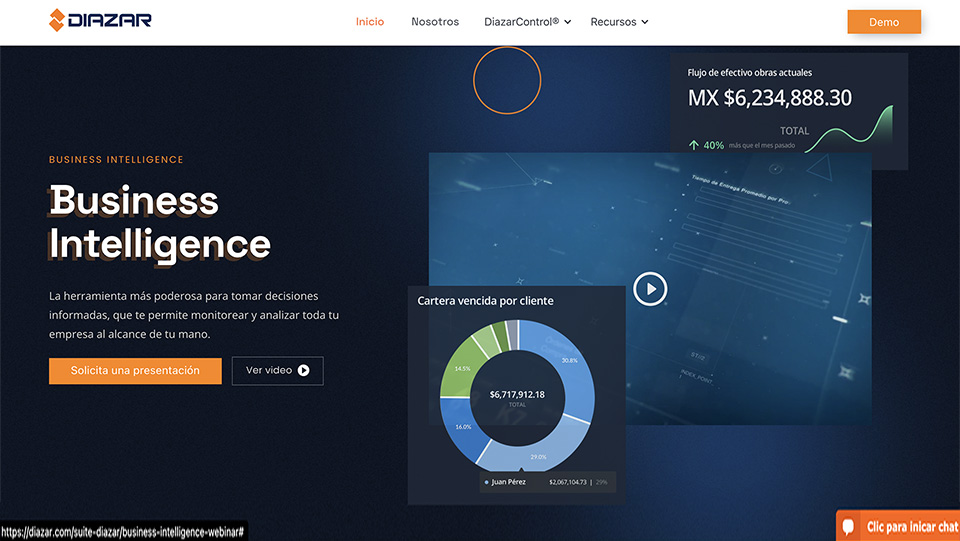The height and width of the screenshot is (541, 960).
Task: Click the orange Demo button
Action: click(x=884, y=22)
